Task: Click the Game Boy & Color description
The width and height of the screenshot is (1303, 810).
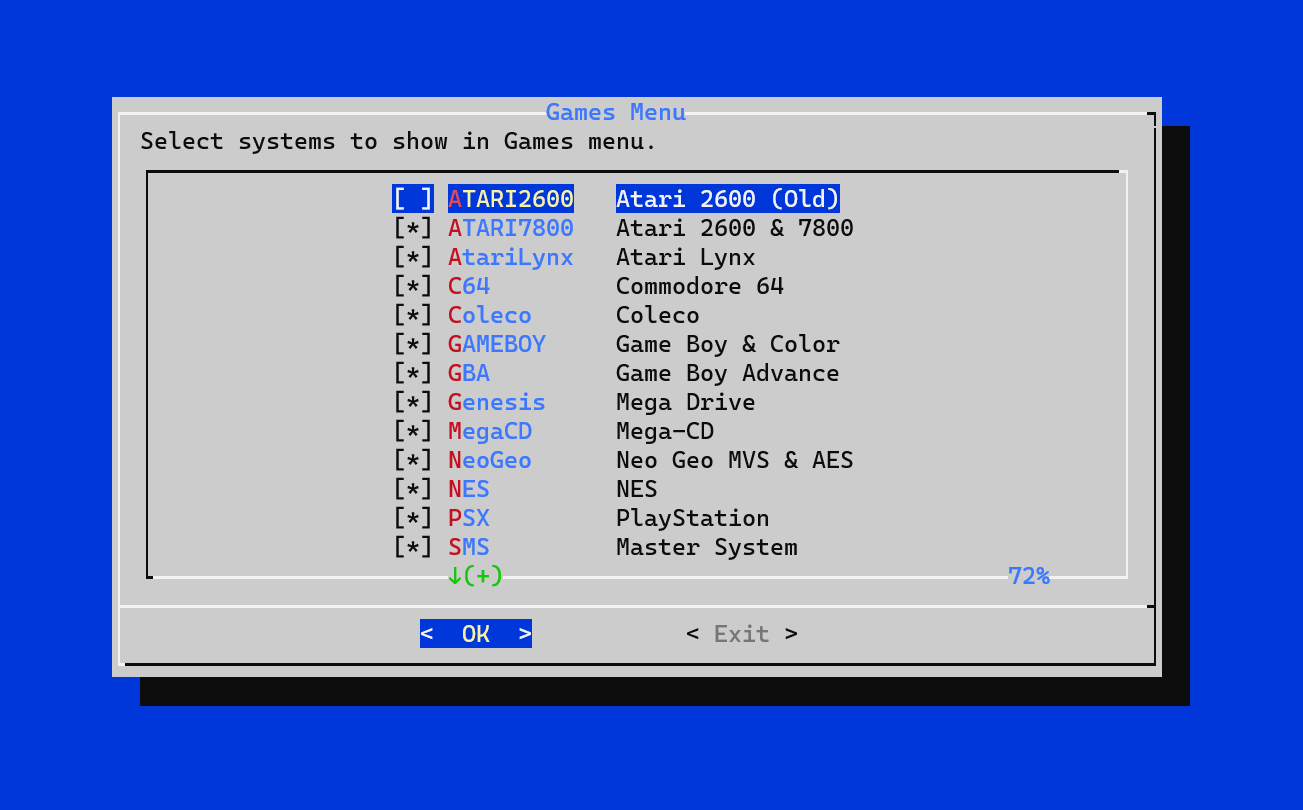Action: coord(728,344)
